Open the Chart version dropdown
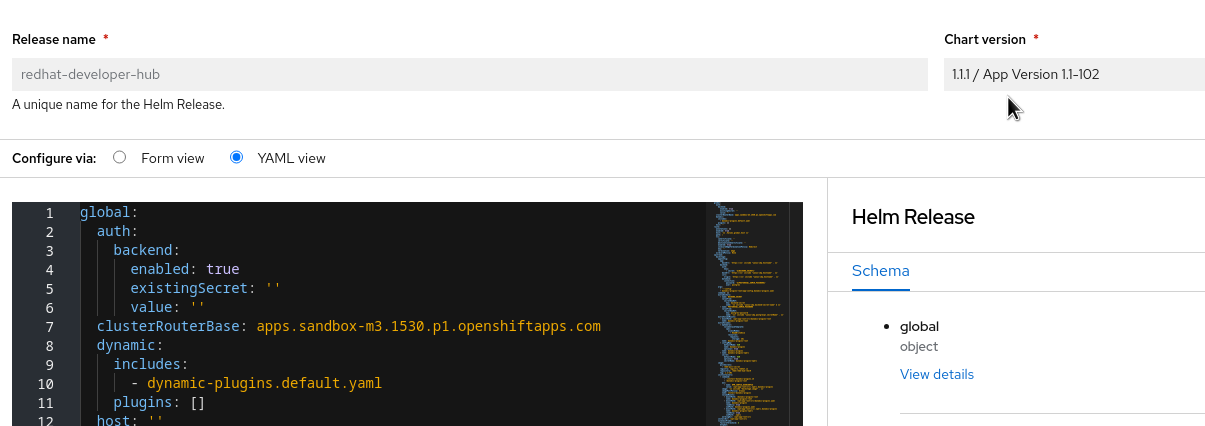This screenshot has width=1205, height=426. pyautogui.click(x=1074, y=74)
